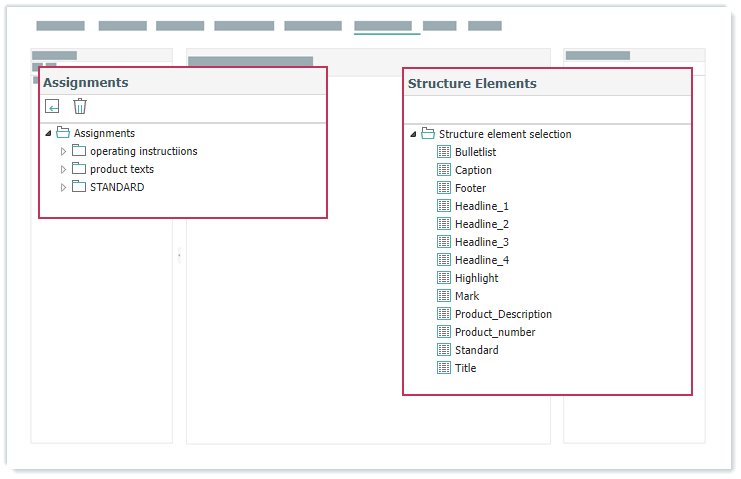
Task: Select Product_number element label
Action: click(x=495, y=332)
